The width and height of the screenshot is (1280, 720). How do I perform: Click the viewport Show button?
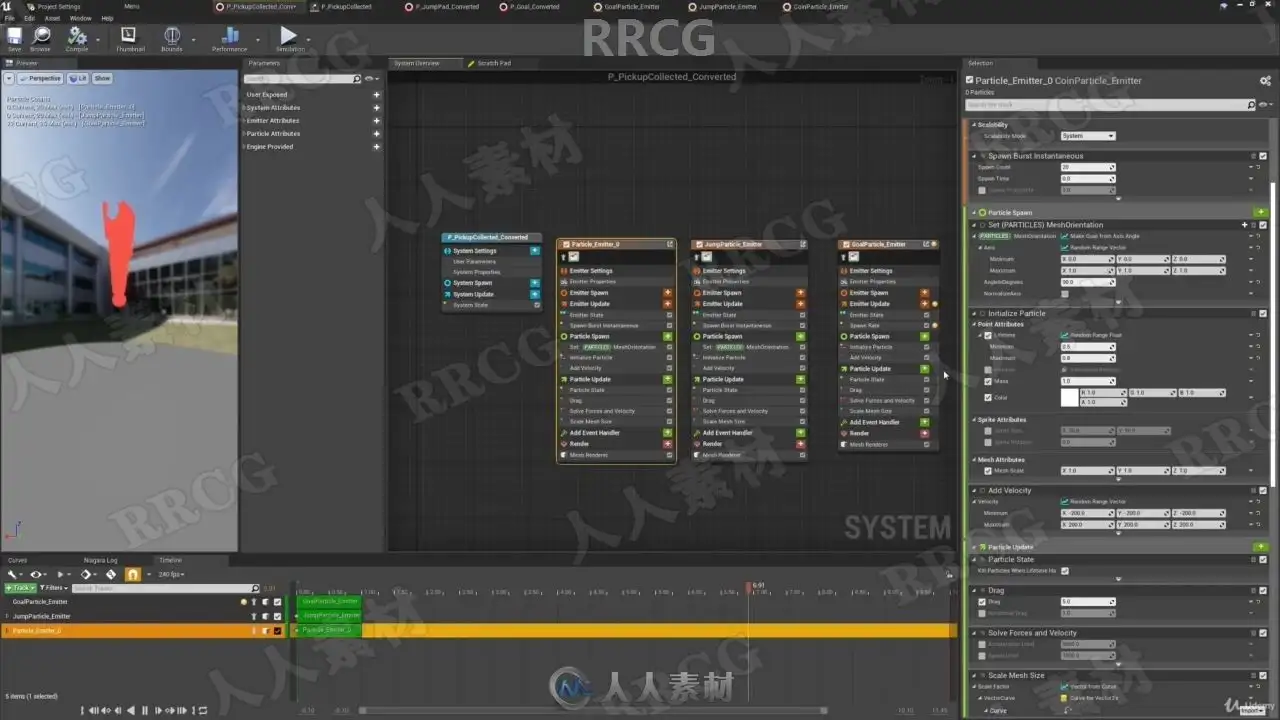[x=103, y=78]
